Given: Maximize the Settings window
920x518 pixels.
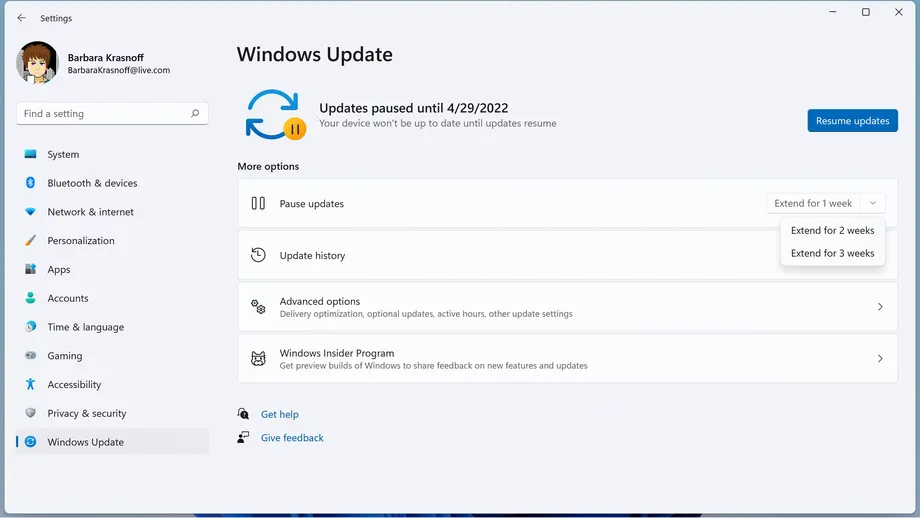Looking at the screenshot, I should (865, 12).
